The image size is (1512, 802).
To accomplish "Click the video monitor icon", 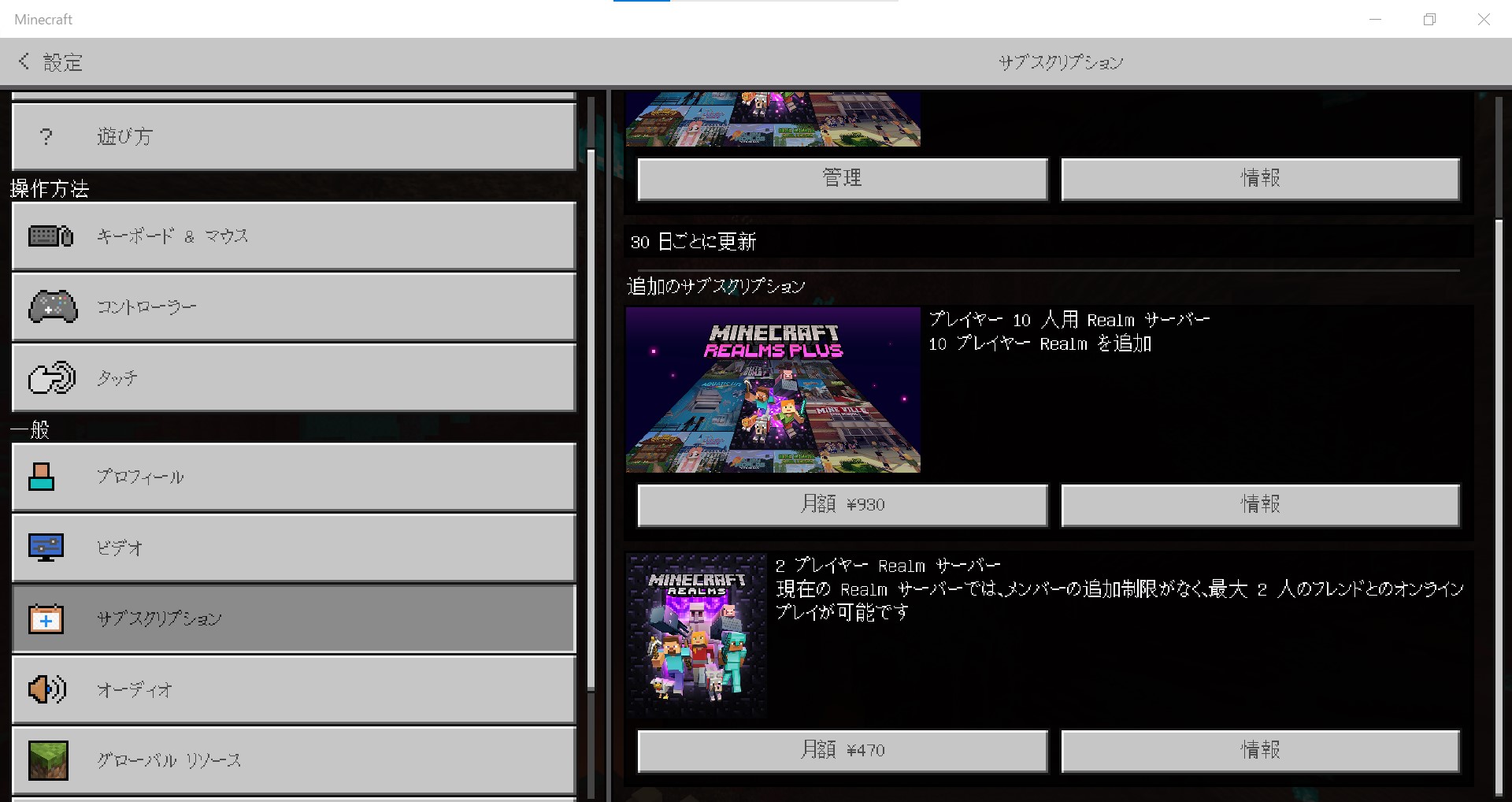I will [46, 548].
